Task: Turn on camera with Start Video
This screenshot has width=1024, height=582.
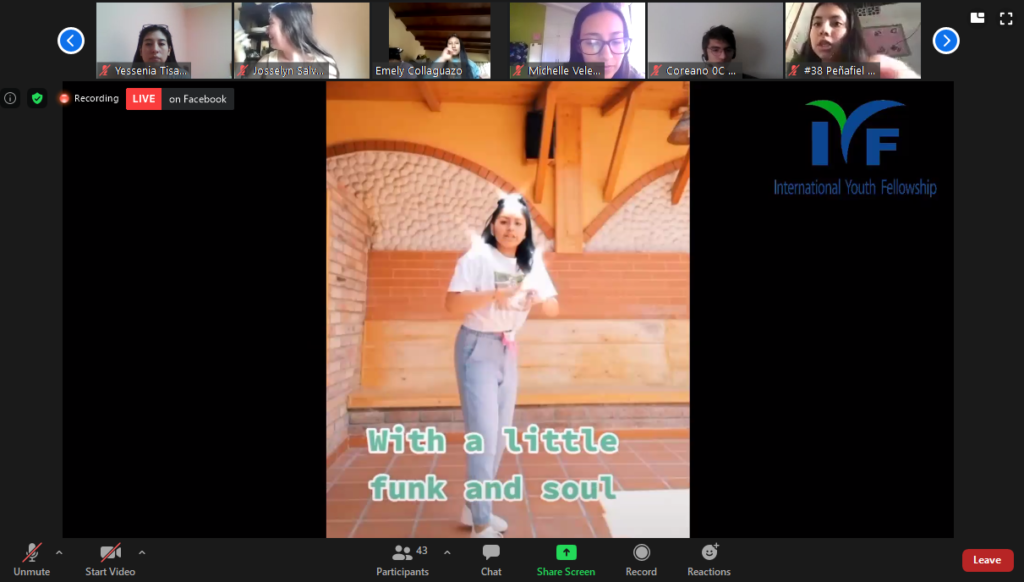Action: [110, 560]
